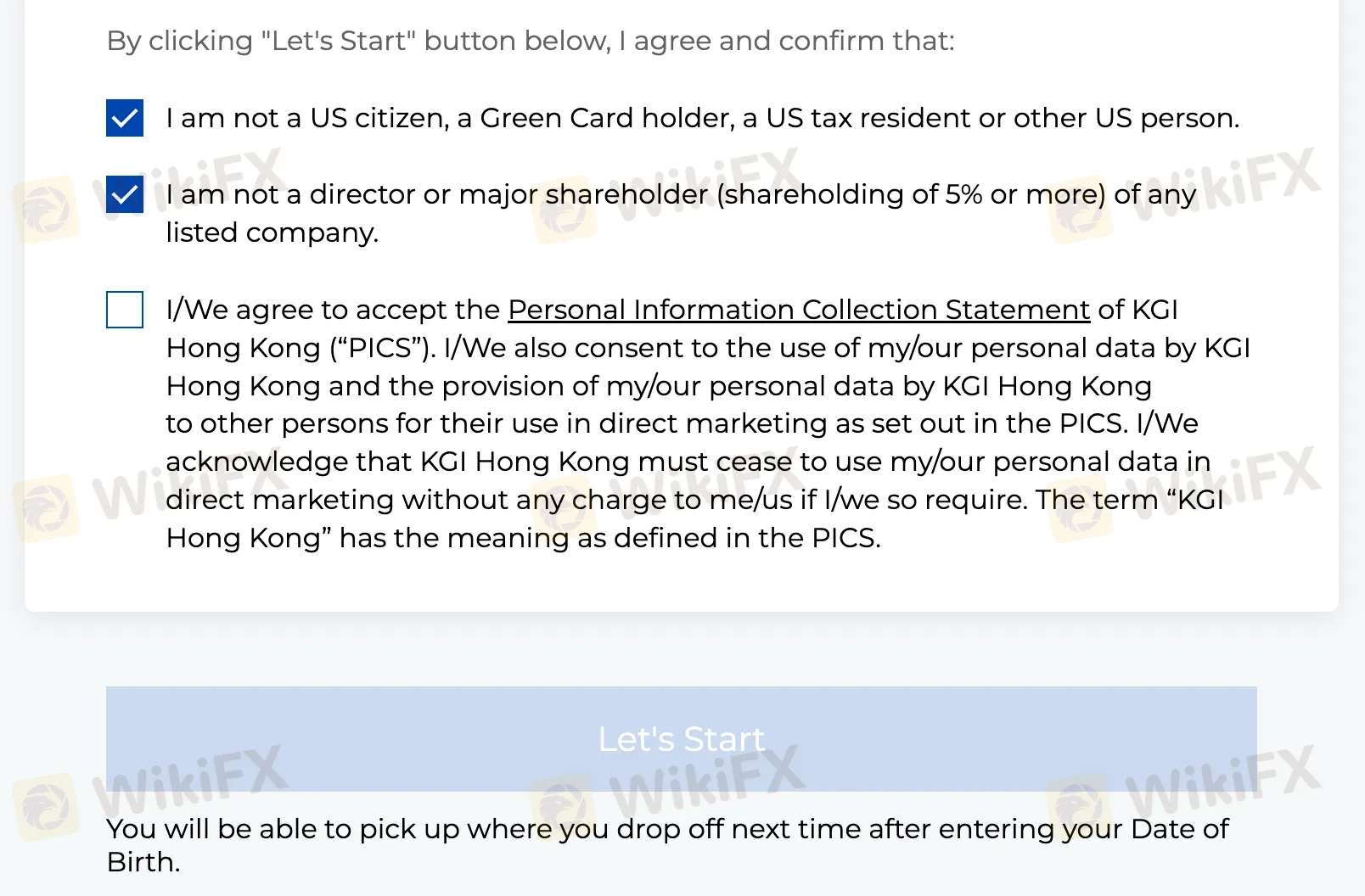1365x896 pixels.
Task: Click the 'By clicking Let's Start' heading text
Action: [531, 41]
